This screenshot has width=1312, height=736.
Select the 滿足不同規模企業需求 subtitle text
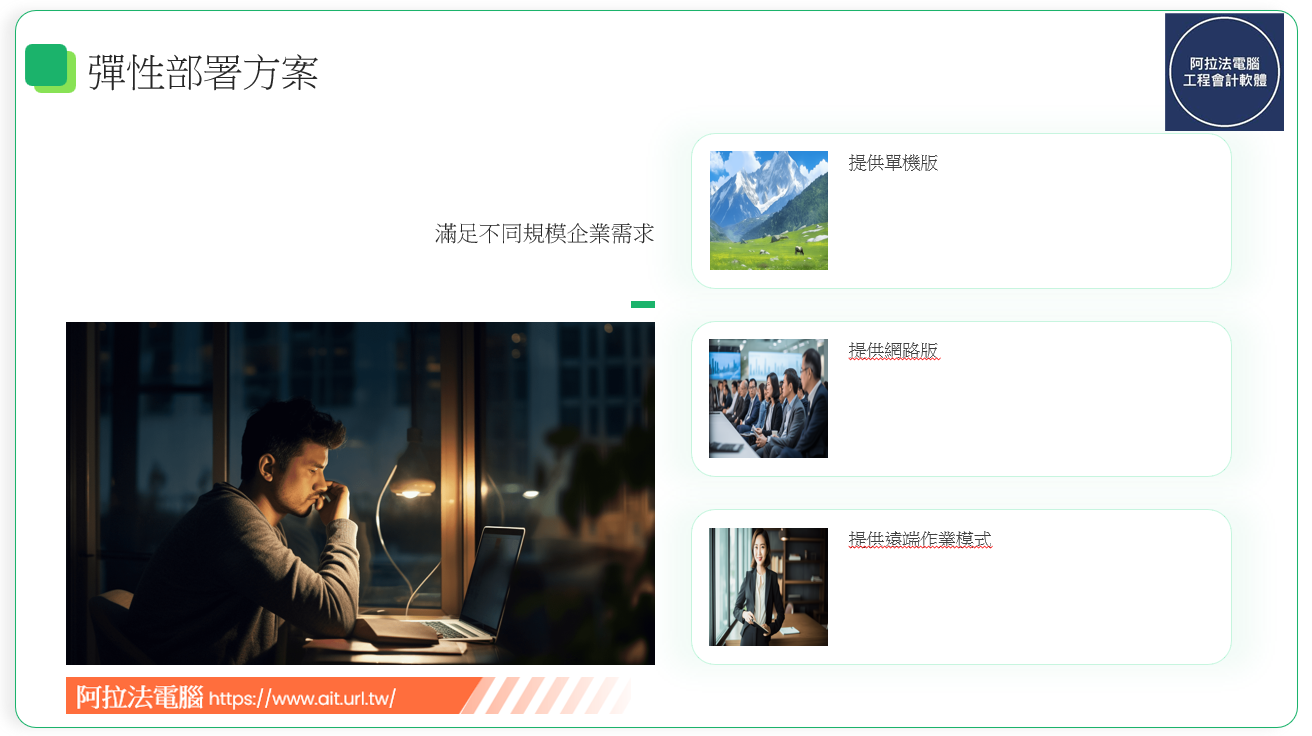pyautogui.click(x=545, y=234)
